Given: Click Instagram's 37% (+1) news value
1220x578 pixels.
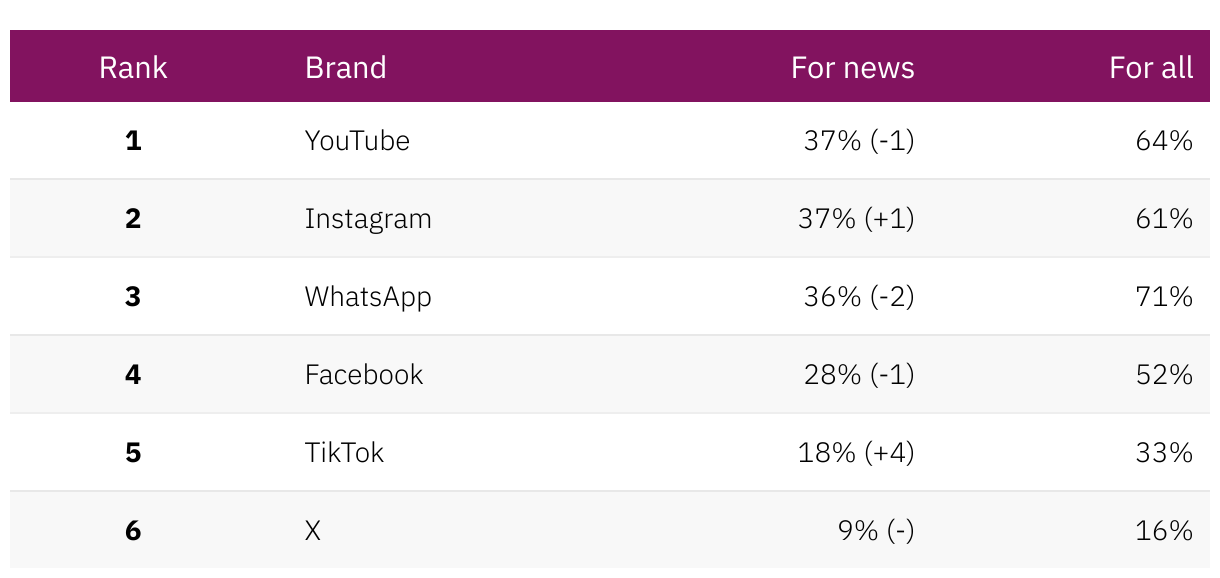Looking at the screenshot, I should pos(856,219).
